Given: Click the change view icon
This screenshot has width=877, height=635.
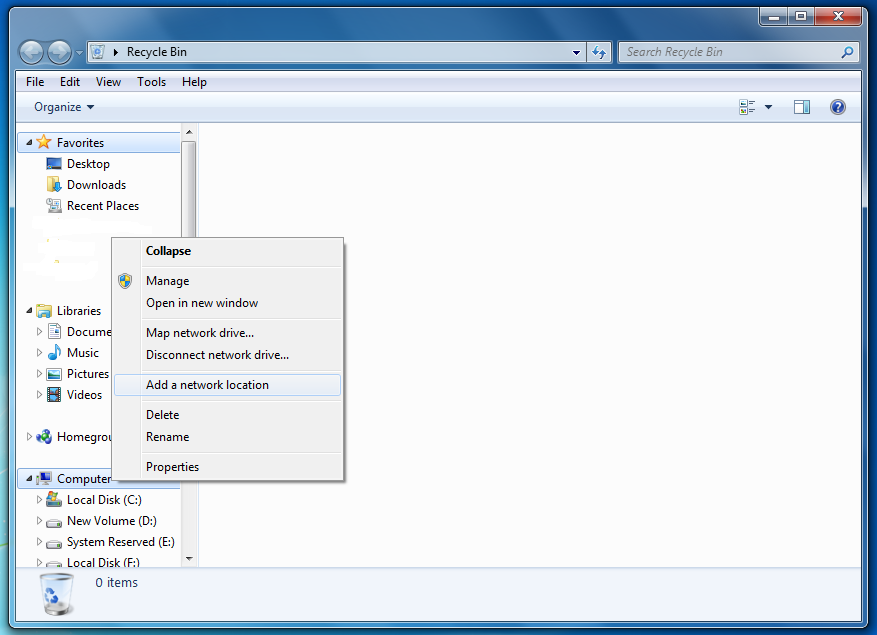Looking at the screenshot, I should click(747, 107).
